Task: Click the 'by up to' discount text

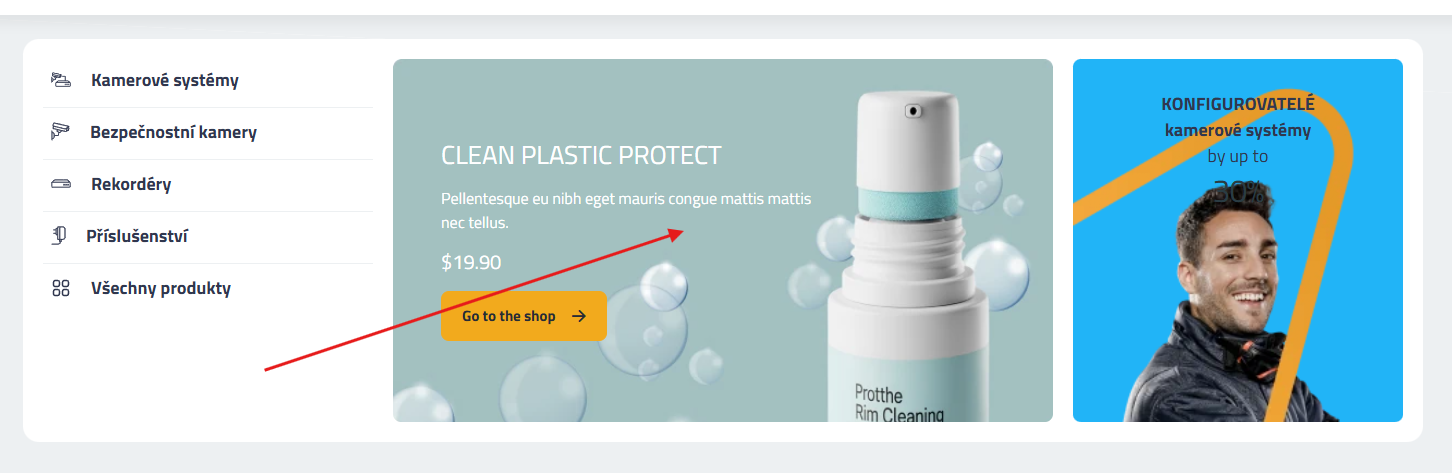Action: (1238, 157)
